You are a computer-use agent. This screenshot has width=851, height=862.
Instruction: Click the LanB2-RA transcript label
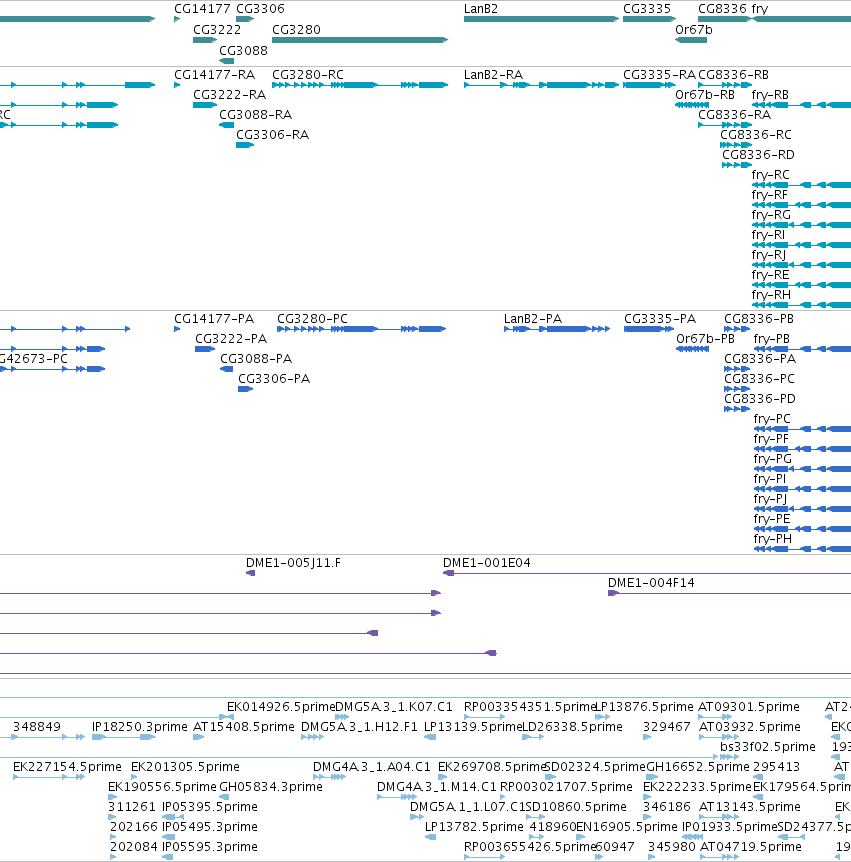click(494, 75)
